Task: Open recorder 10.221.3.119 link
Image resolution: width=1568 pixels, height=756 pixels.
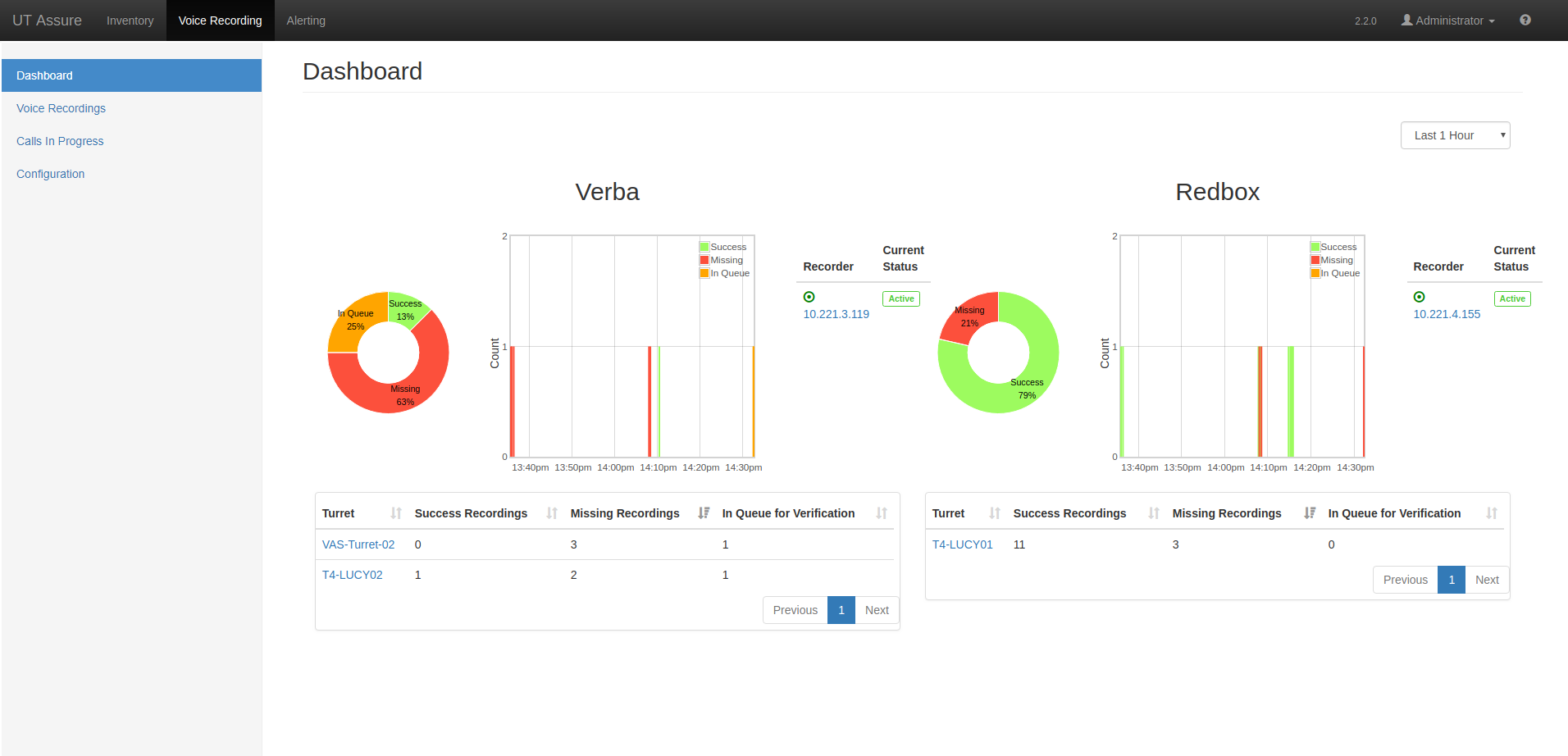Action: pos(836,314)
